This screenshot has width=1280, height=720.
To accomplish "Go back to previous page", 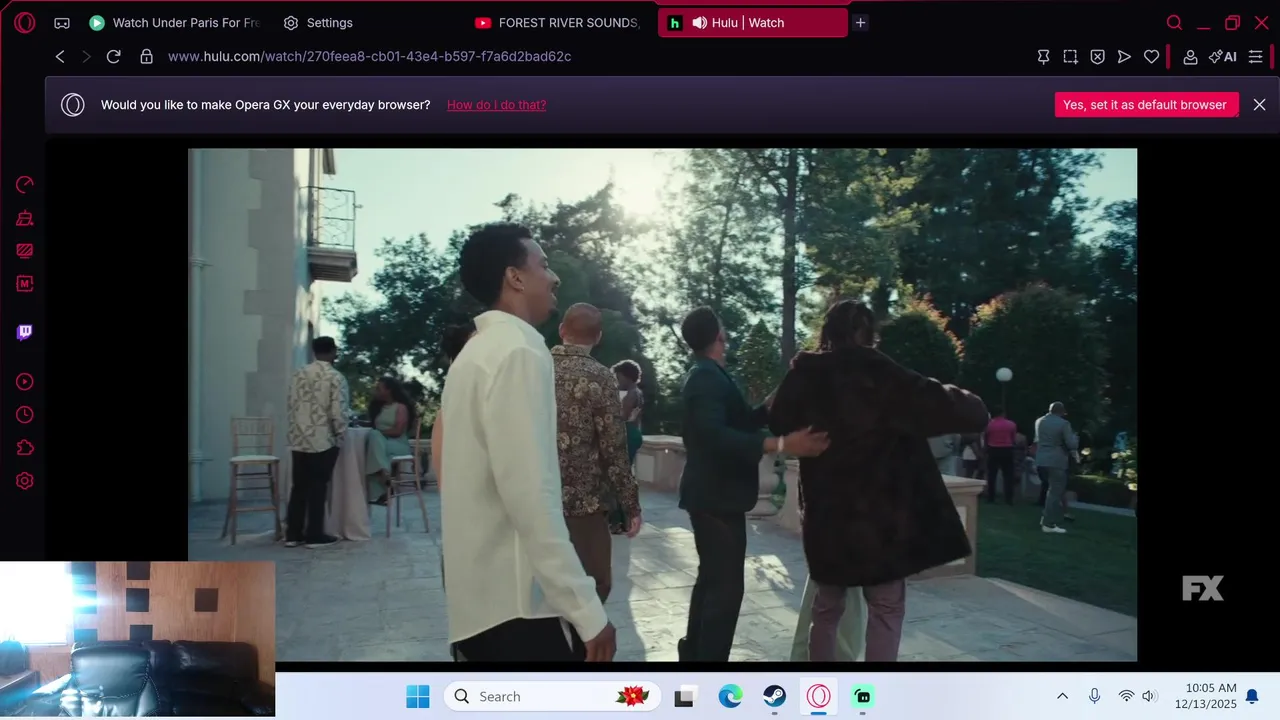I will [x=60, y=57].
